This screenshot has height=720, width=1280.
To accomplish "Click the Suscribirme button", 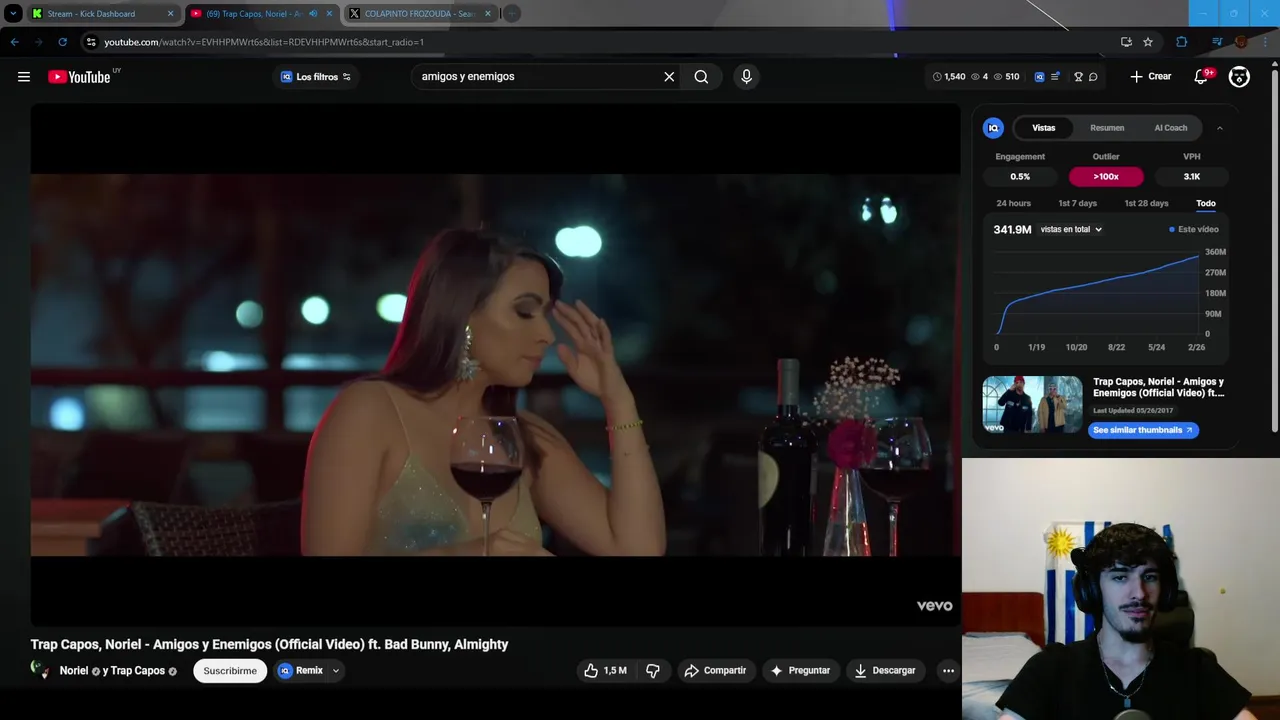I will coord(230,671).
